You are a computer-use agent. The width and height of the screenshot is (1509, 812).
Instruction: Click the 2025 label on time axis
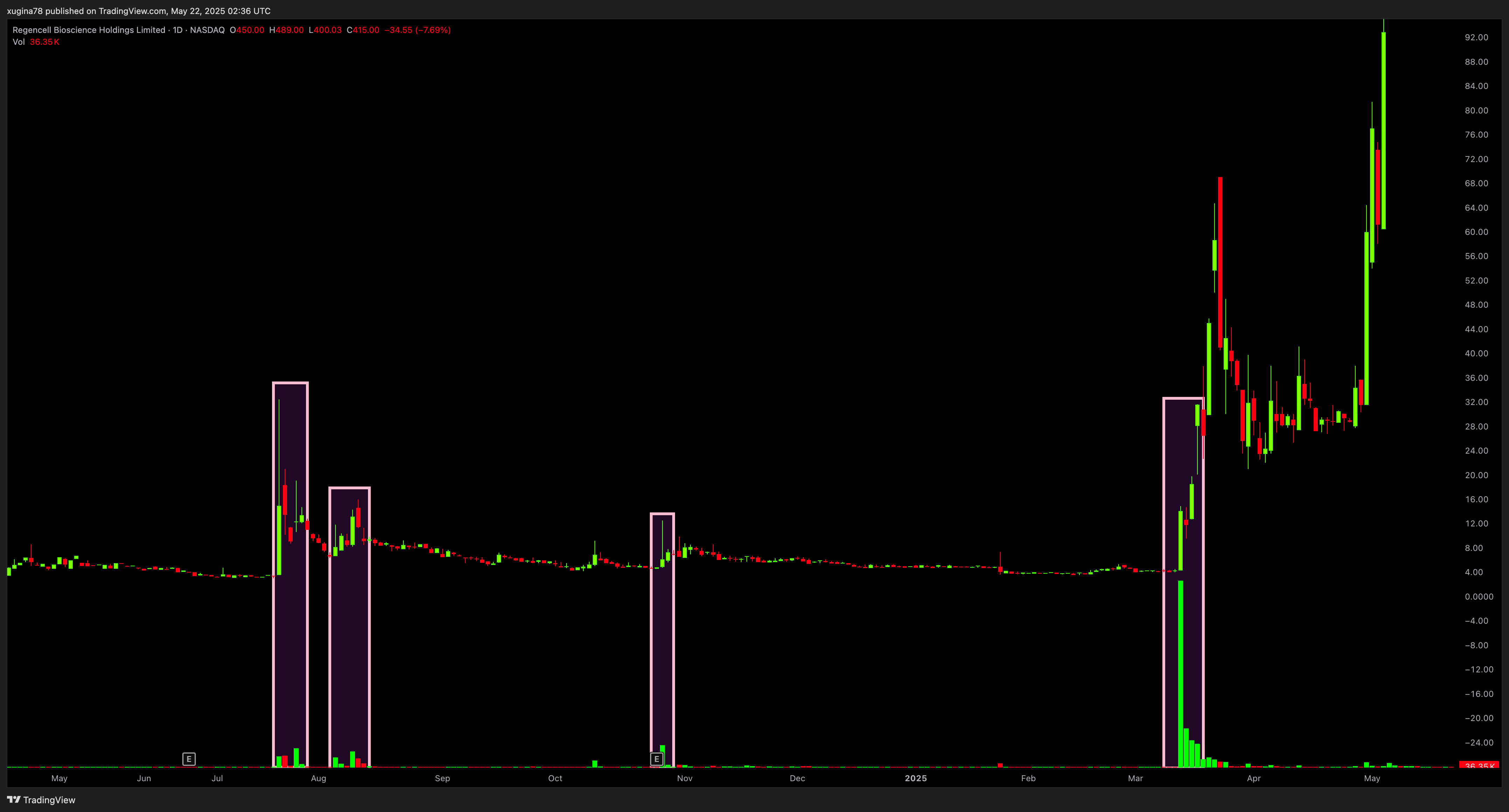tap(916, 778)
